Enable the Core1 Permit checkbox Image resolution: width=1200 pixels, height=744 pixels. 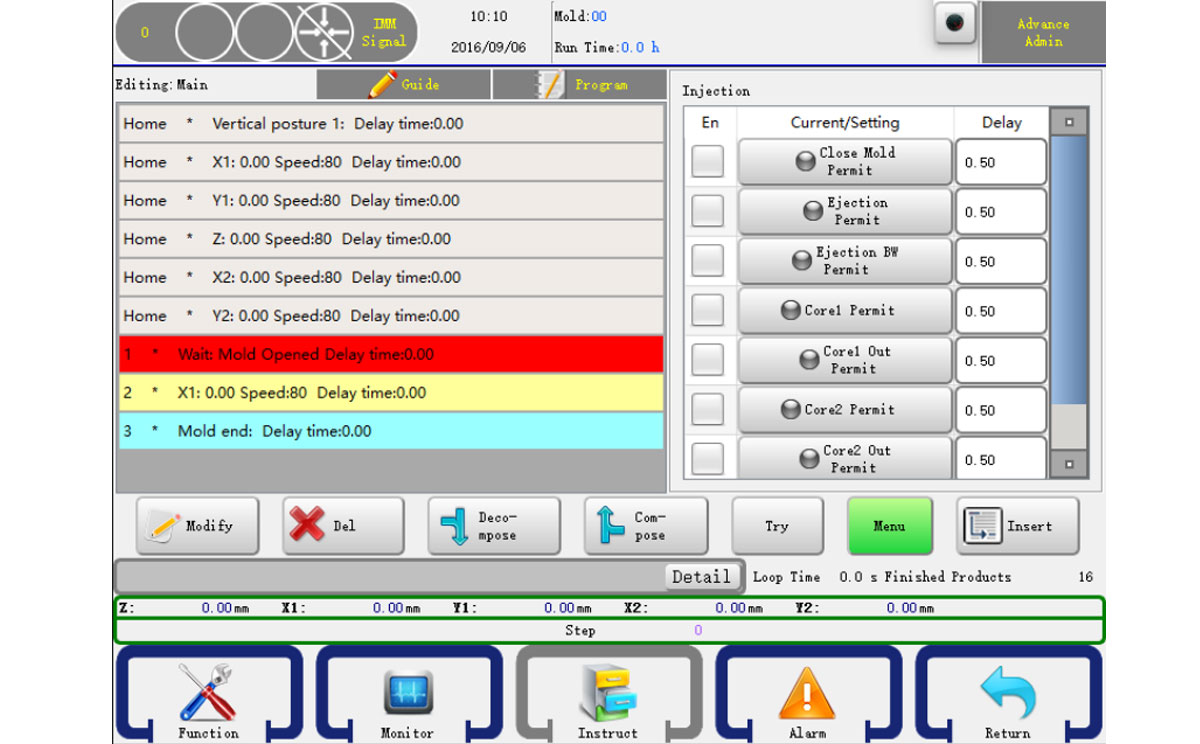708,311
